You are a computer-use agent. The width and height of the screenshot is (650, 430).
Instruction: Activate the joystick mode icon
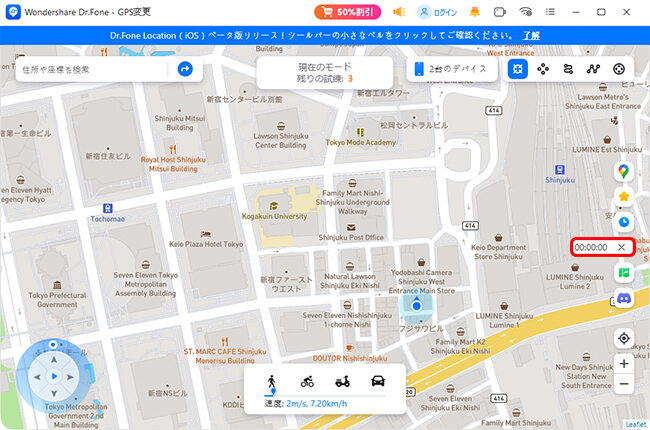(x=619, y=69)
